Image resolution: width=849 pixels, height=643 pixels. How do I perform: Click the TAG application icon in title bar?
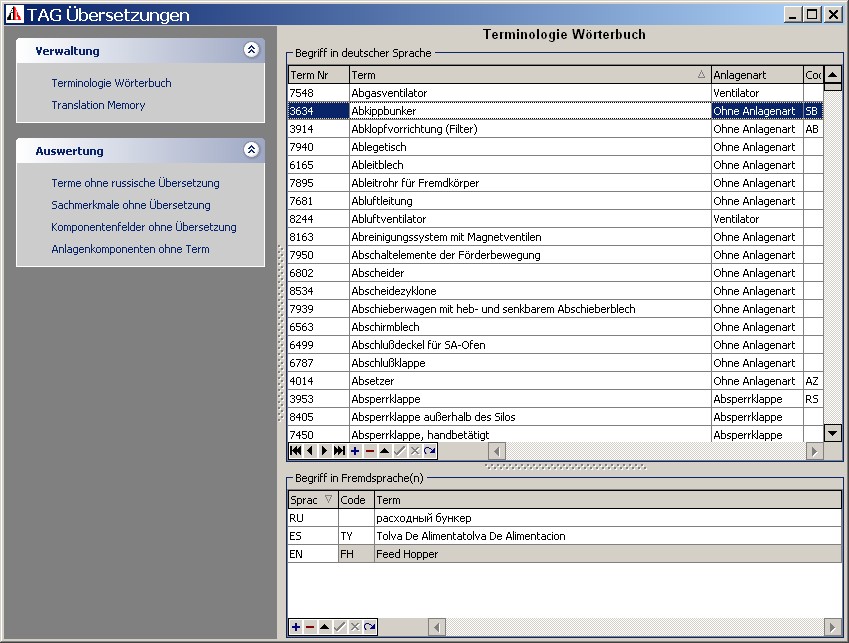(14, 14)
